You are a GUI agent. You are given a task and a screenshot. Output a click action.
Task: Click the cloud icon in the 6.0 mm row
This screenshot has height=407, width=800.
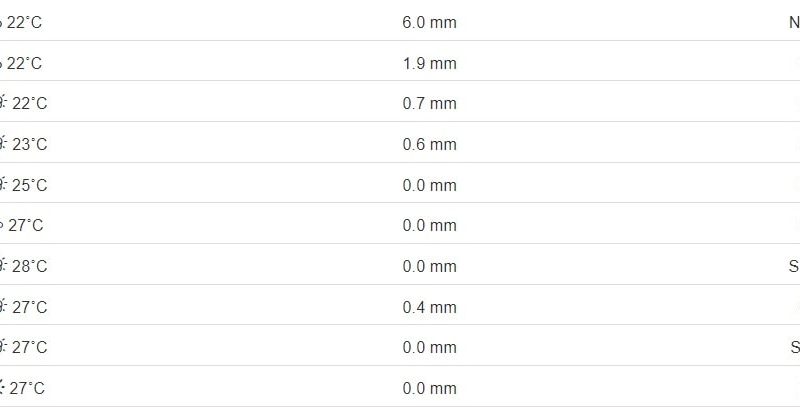[2, 22]
